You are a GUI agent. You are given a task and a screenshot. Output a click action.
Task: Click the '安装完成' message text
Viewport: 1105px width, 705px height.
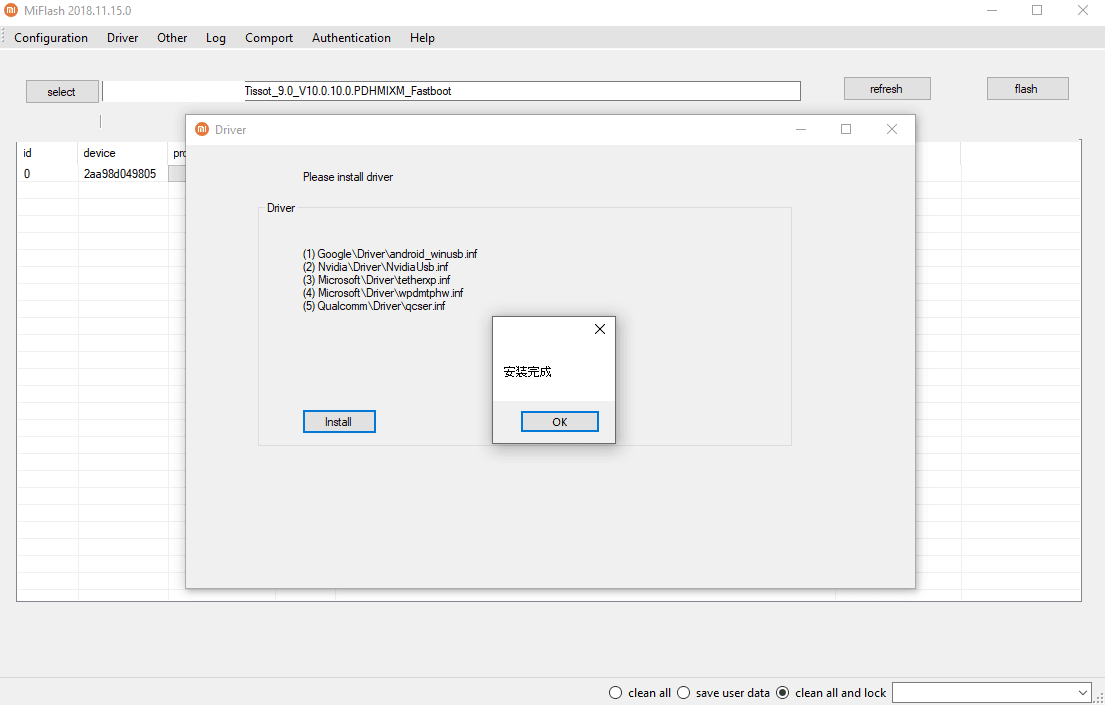[528, 372]
